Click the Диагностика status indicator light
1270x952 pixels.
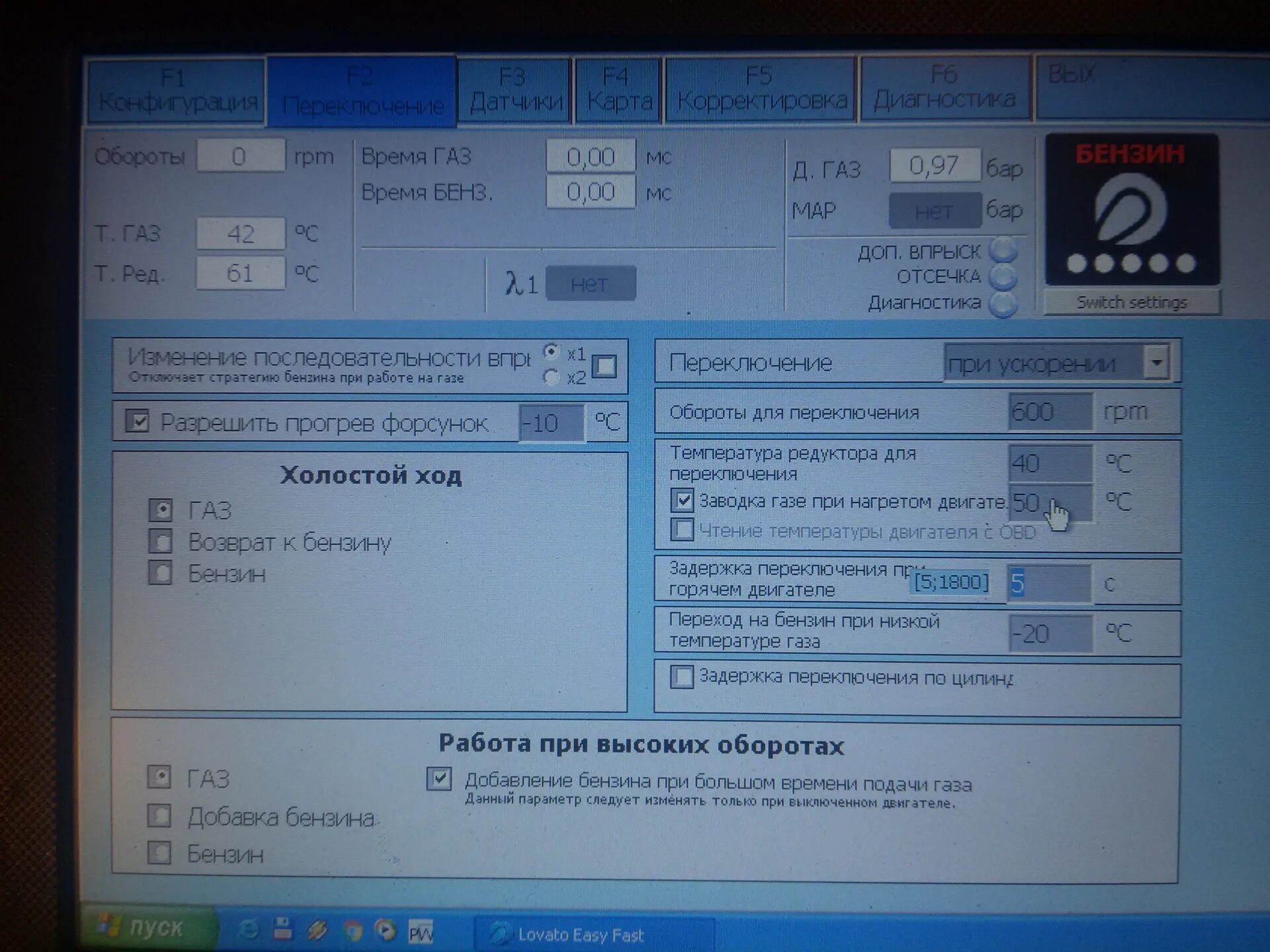1003,304
